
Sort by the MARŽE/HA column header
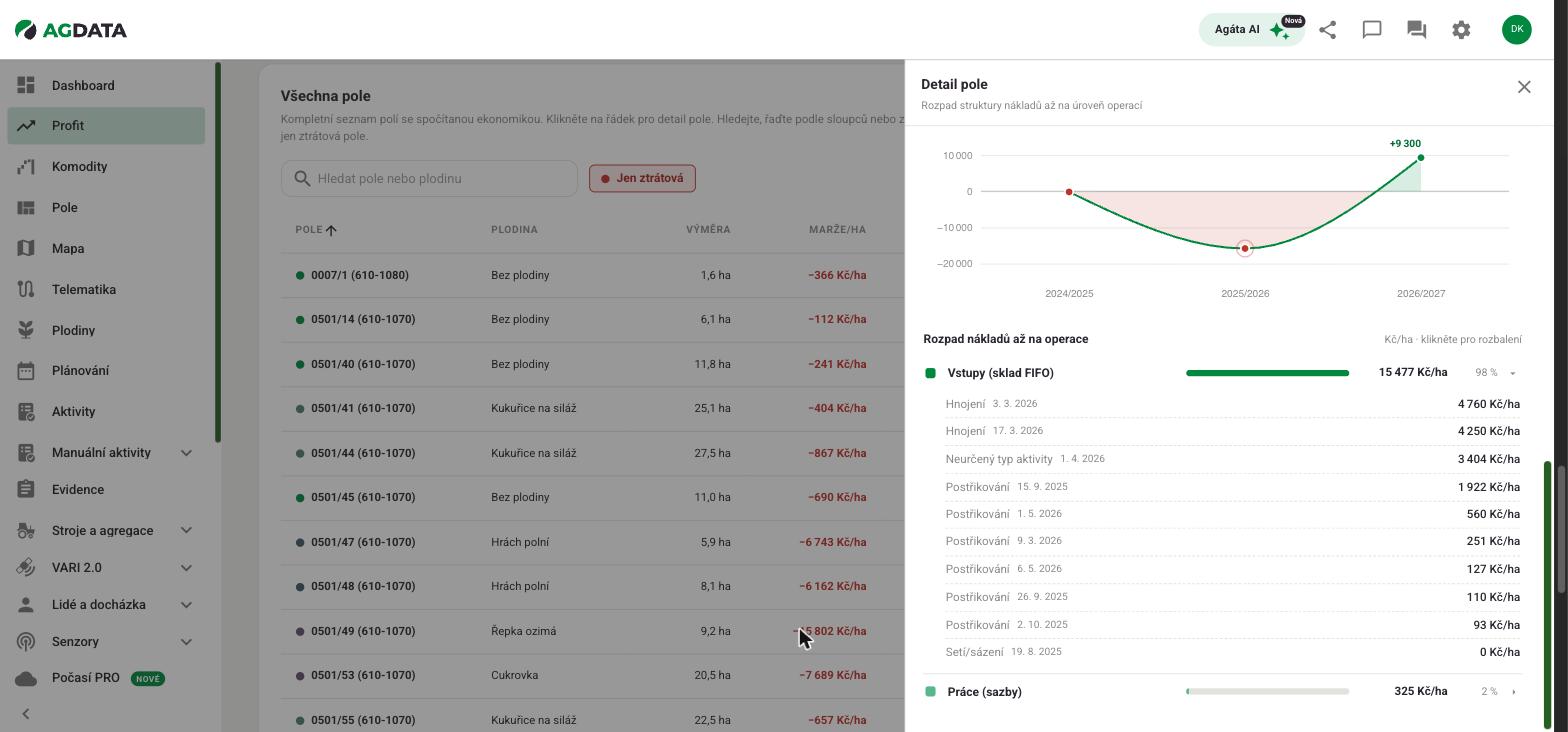[x=837, y=230]
